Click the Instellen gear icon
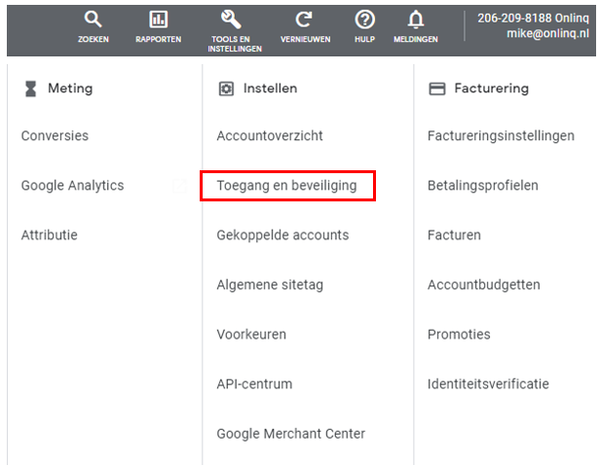This screenshot has width=600, height=466. tap(226, 89)
